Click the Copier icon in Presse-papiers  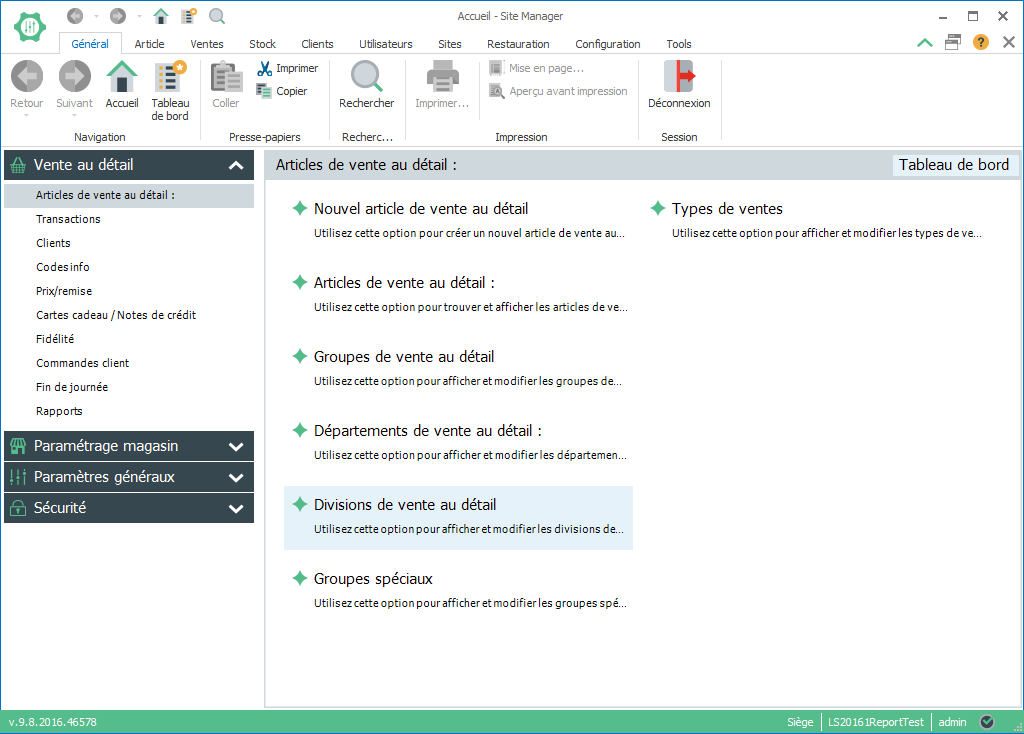[x=264, y=91]
